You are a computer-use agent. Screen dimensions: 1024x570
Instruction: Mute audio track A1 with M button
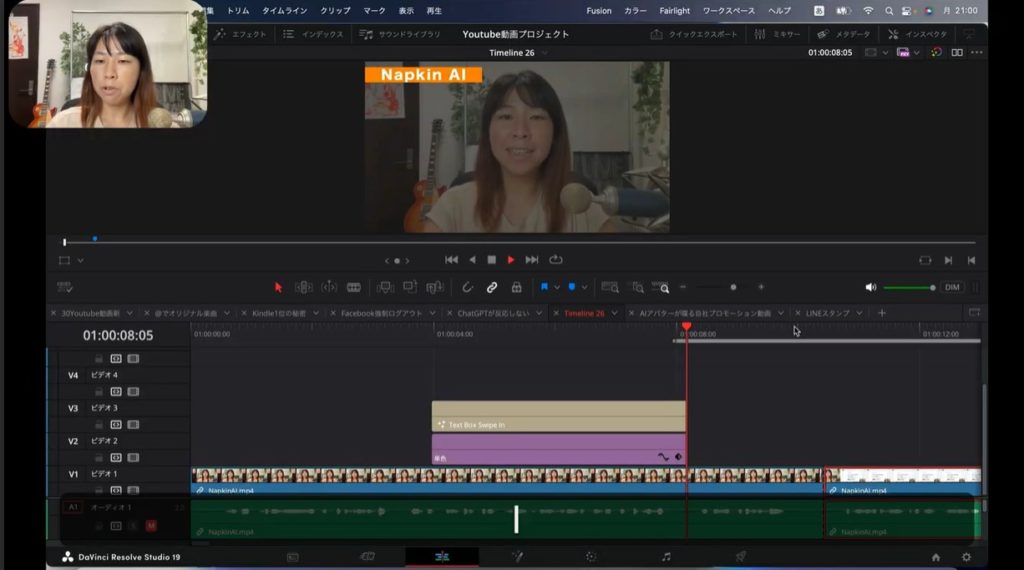(151, 525)
